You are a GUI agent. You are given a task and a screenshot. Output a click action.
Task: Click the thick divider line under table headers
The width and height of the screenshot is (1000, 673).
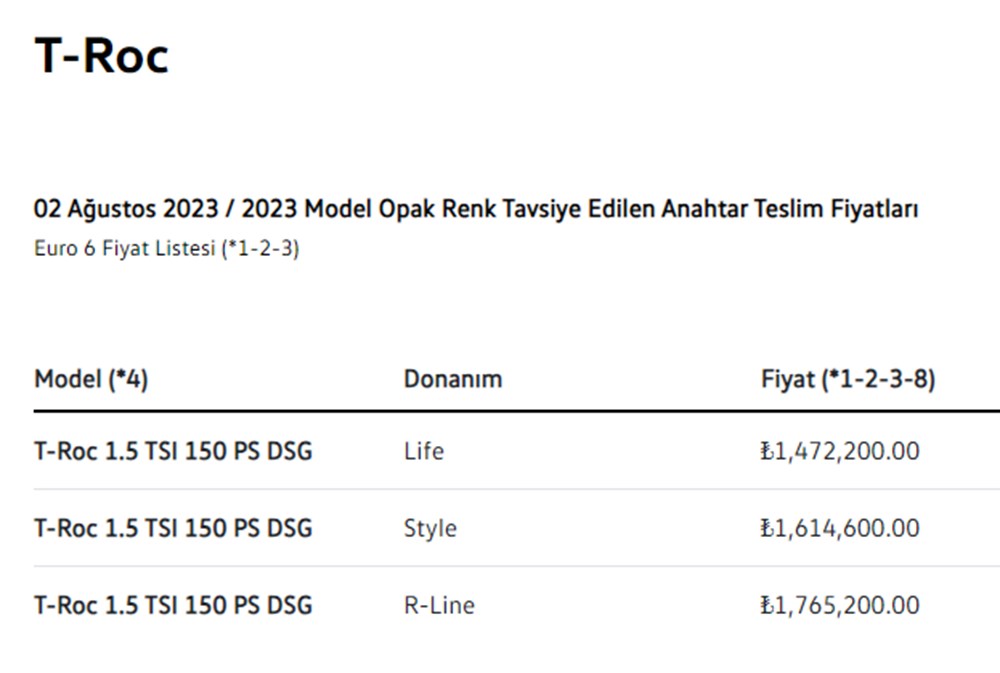[x=500, y=411]
